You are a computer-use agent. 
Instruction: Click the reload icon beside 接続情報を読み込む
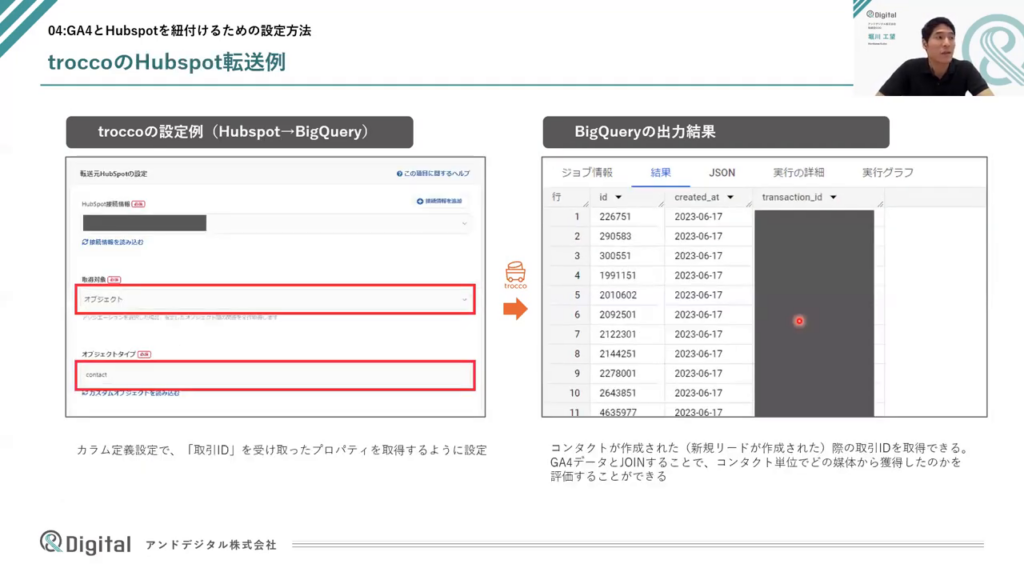pyautogui.click(x=85, y=242)
